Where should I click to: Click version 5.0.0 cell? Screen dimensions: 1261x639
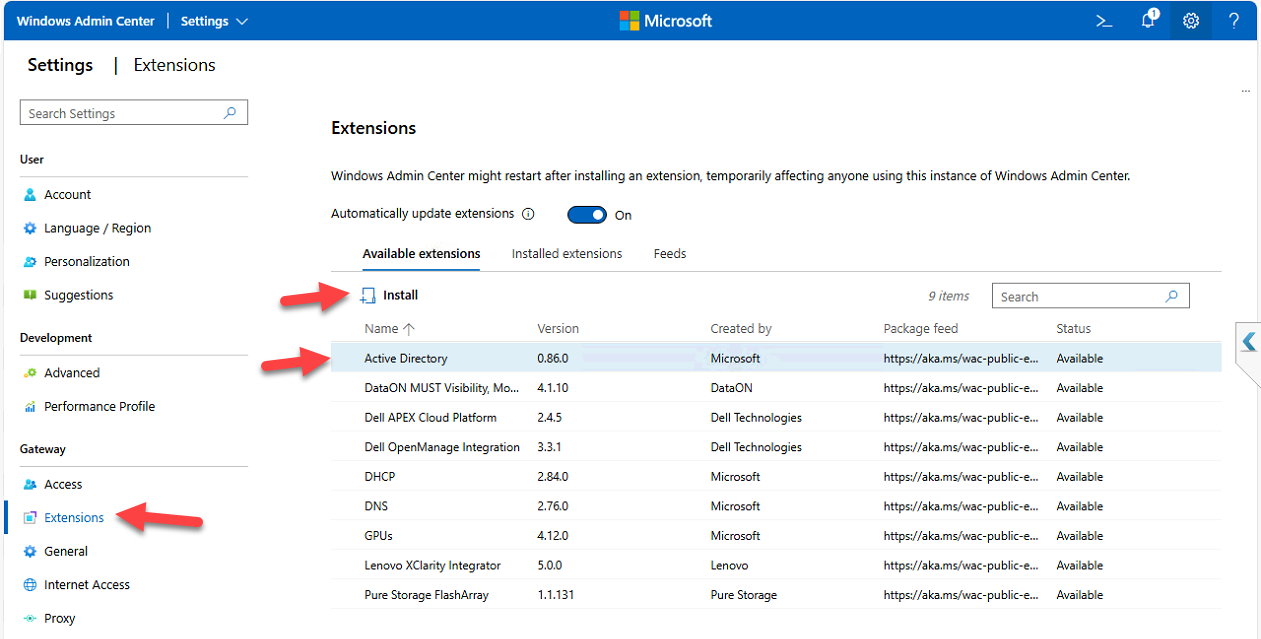[x=550, y=566]
